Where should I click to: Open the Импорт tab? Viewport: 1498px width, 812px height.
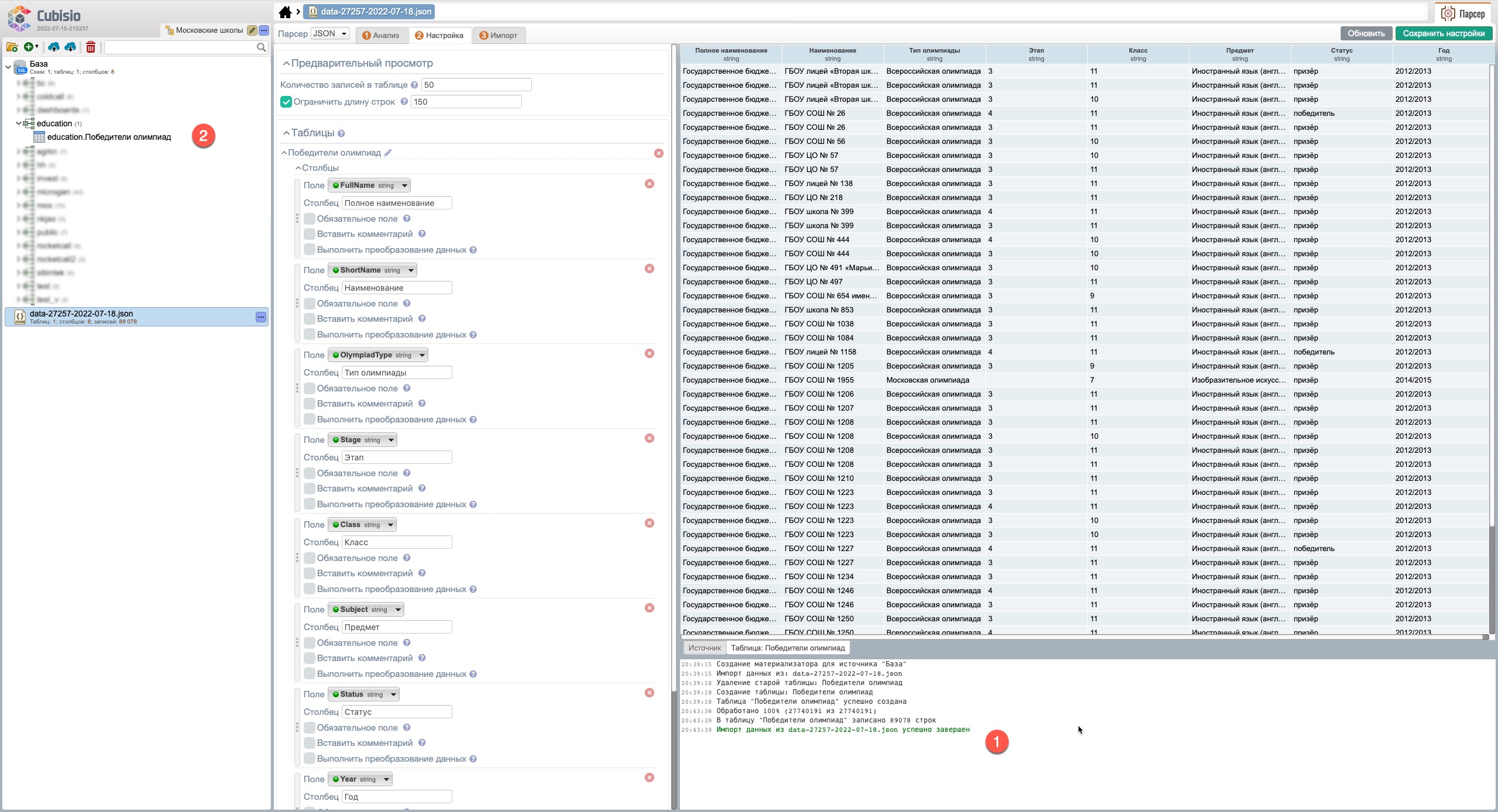coord(499,36)
